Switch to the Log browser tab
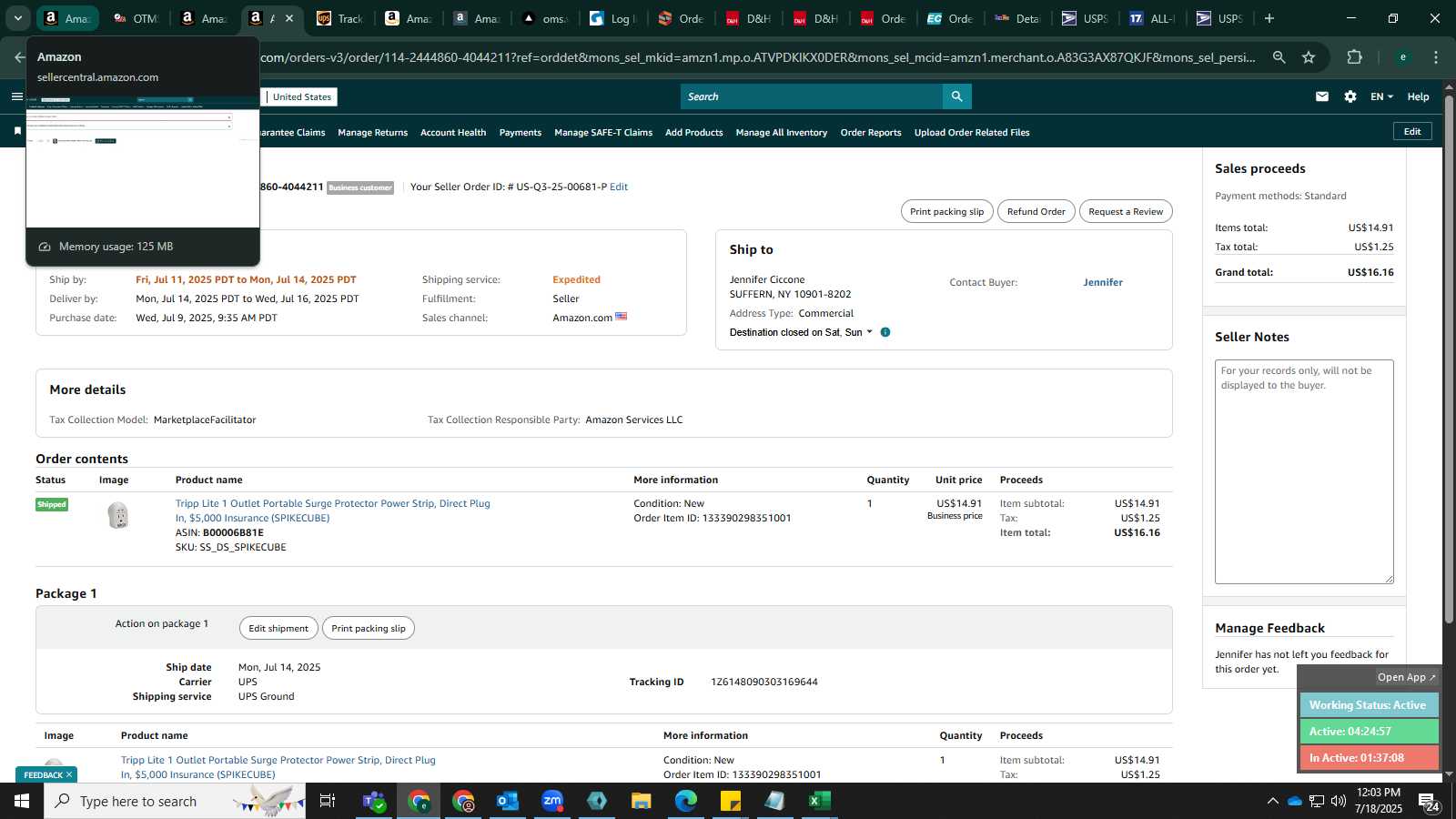1456x819 pixels. [613, 18]
